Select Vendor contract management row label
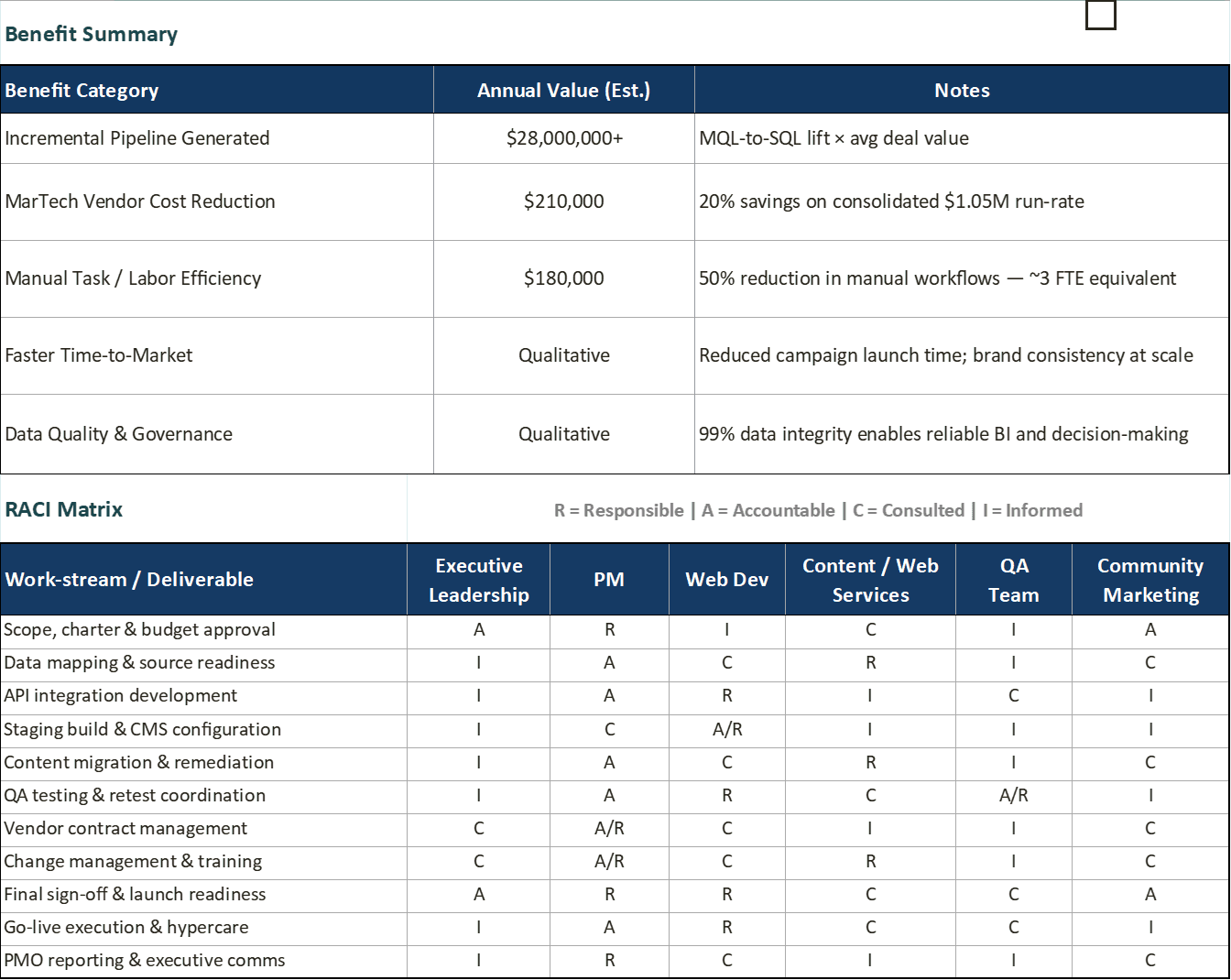The width and height of the screenshot is (1231, 980). (x=203, y=829)
